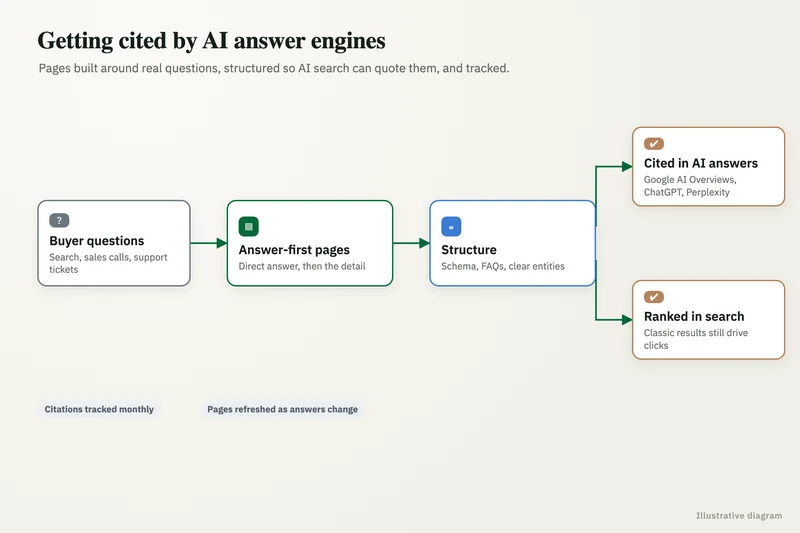
Task: Select the 'Cited in AI answers' heading
Action: click(x=701, y=163)
